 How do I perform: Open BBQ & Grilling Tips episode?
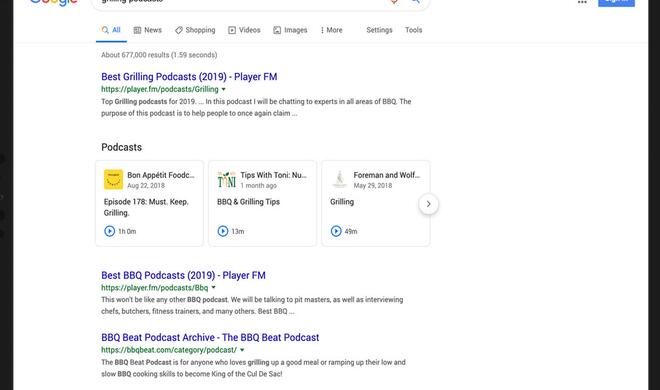(x=248, y=202)
